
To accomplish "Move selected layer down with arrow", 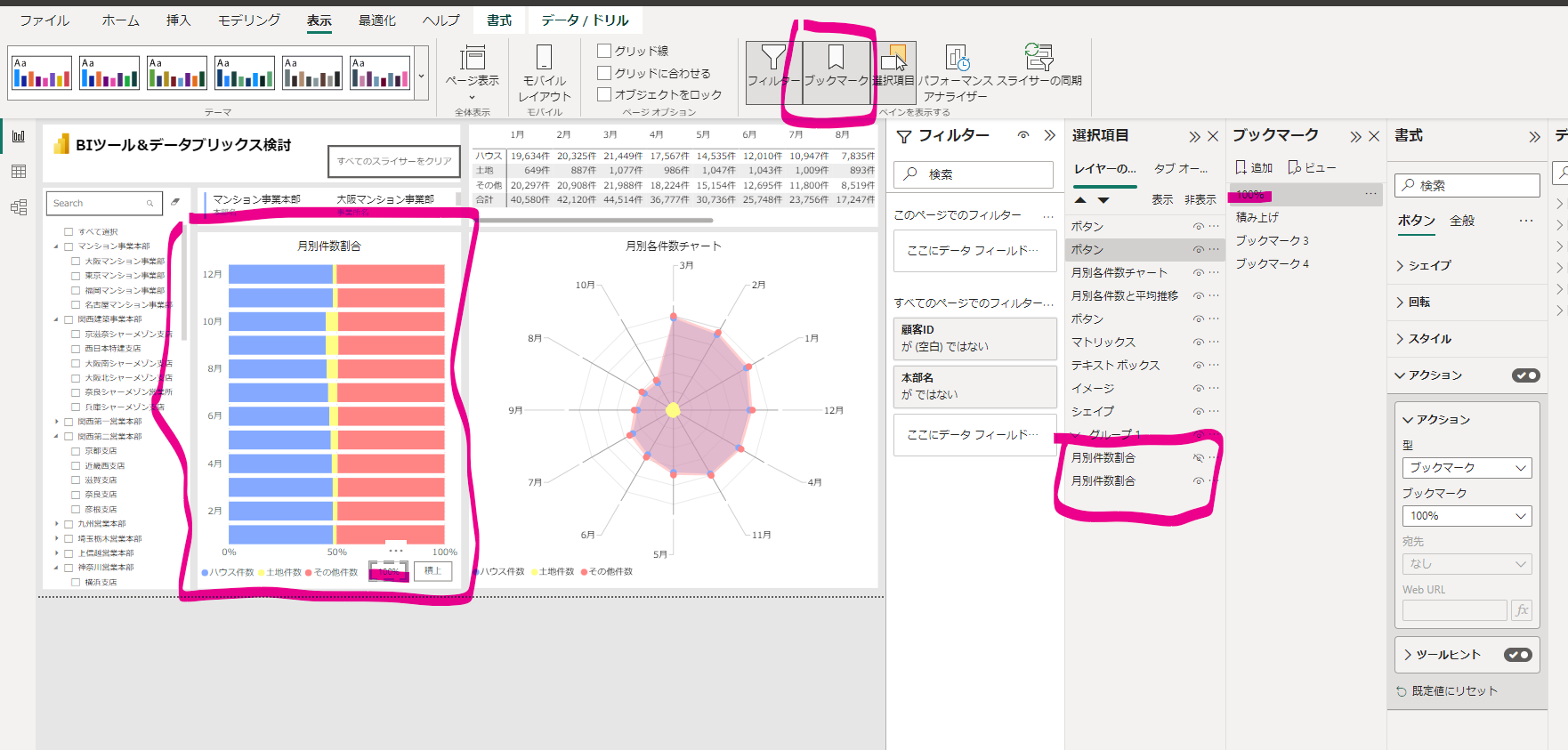I will [1103, 200].
